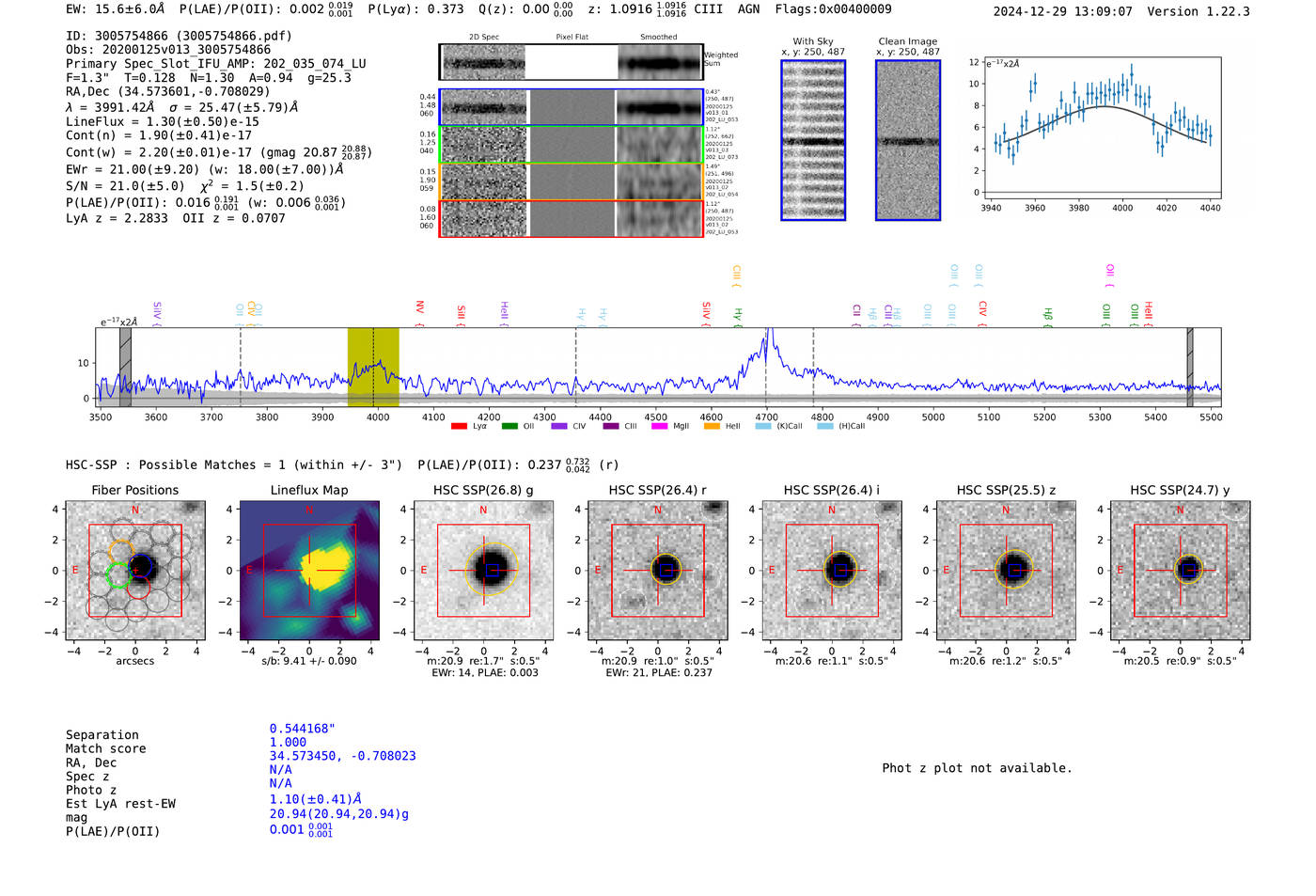Select the red-bordered 2D fiber spectrum row
The width and height of the screenshot is (1316, 896).
click(x=572, y=218)
